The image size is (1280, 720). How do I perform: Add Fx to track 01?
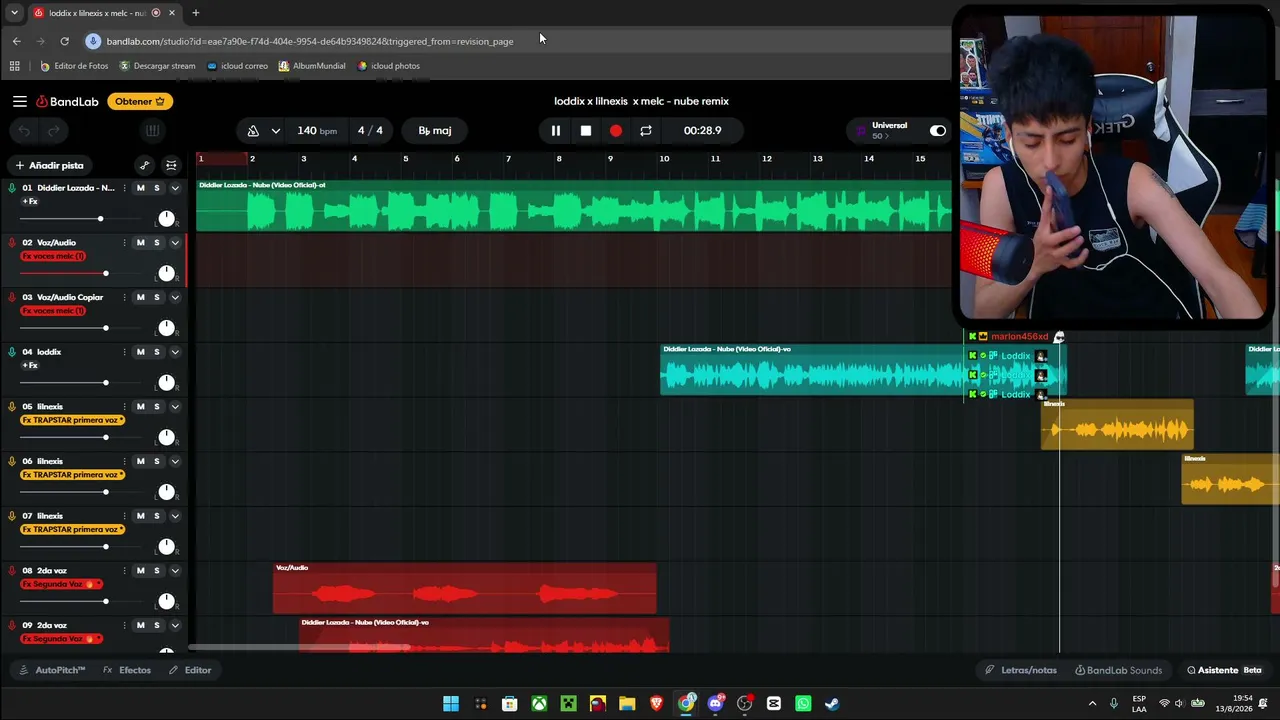(30, 201)
